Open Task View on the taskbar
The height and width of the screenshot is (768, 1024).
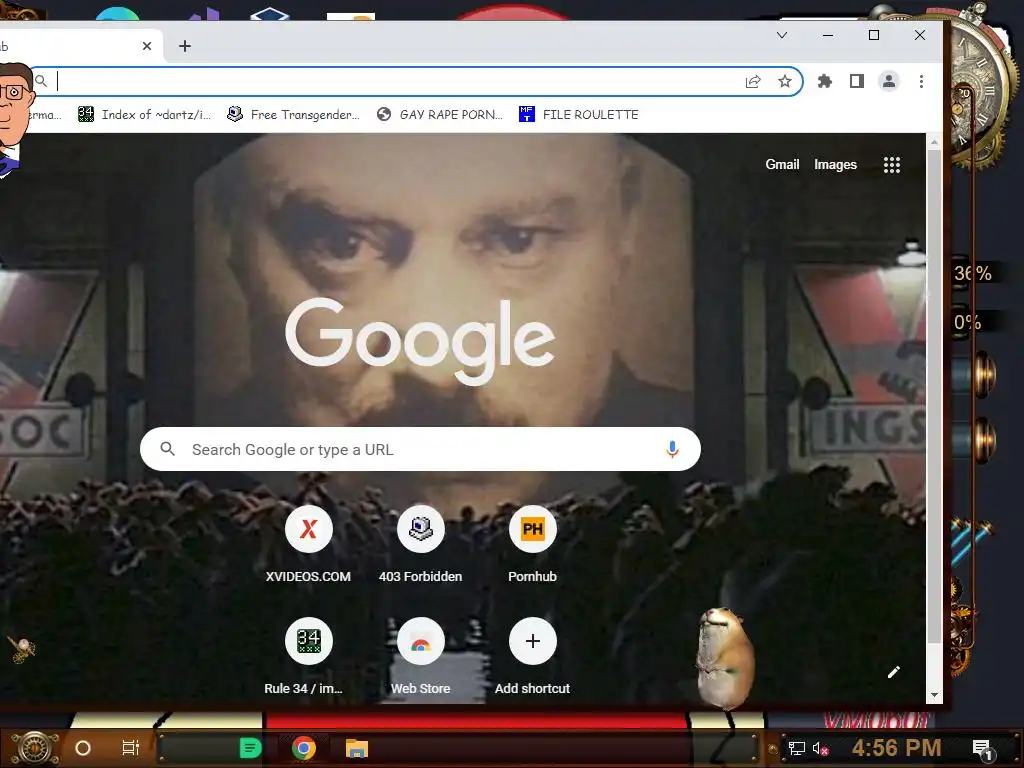point(131,748)
